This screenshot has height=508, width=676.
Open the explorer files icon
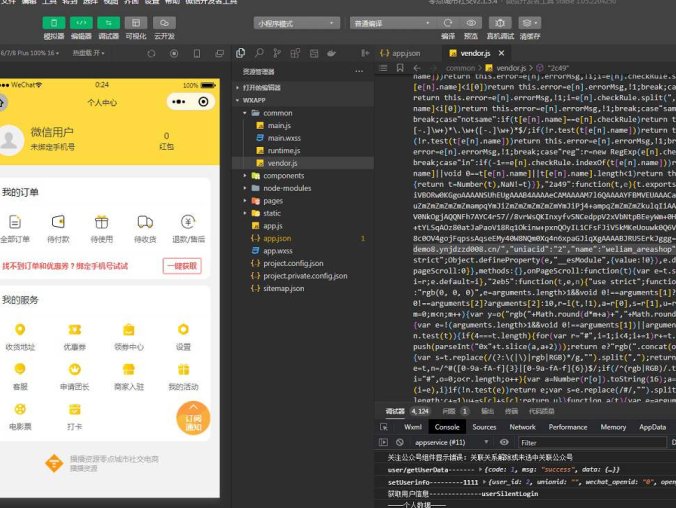click(x=241, y=53)
